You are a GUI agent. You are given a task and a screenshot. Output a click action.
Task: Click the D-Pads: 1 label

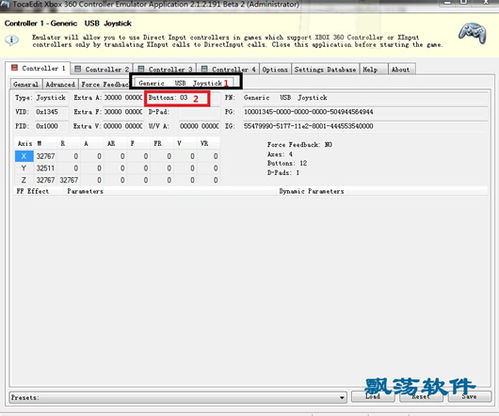[283, 173]
